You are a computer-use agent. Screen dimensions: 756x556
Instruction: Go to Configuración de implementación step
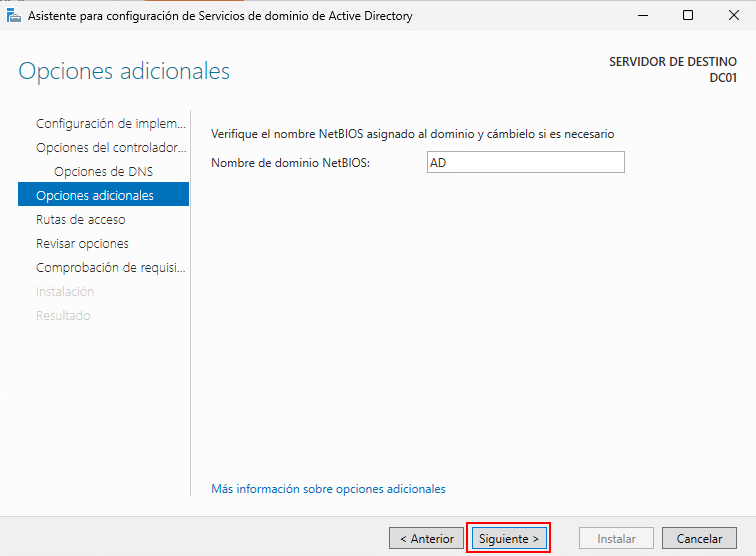[x=111, y=124]
